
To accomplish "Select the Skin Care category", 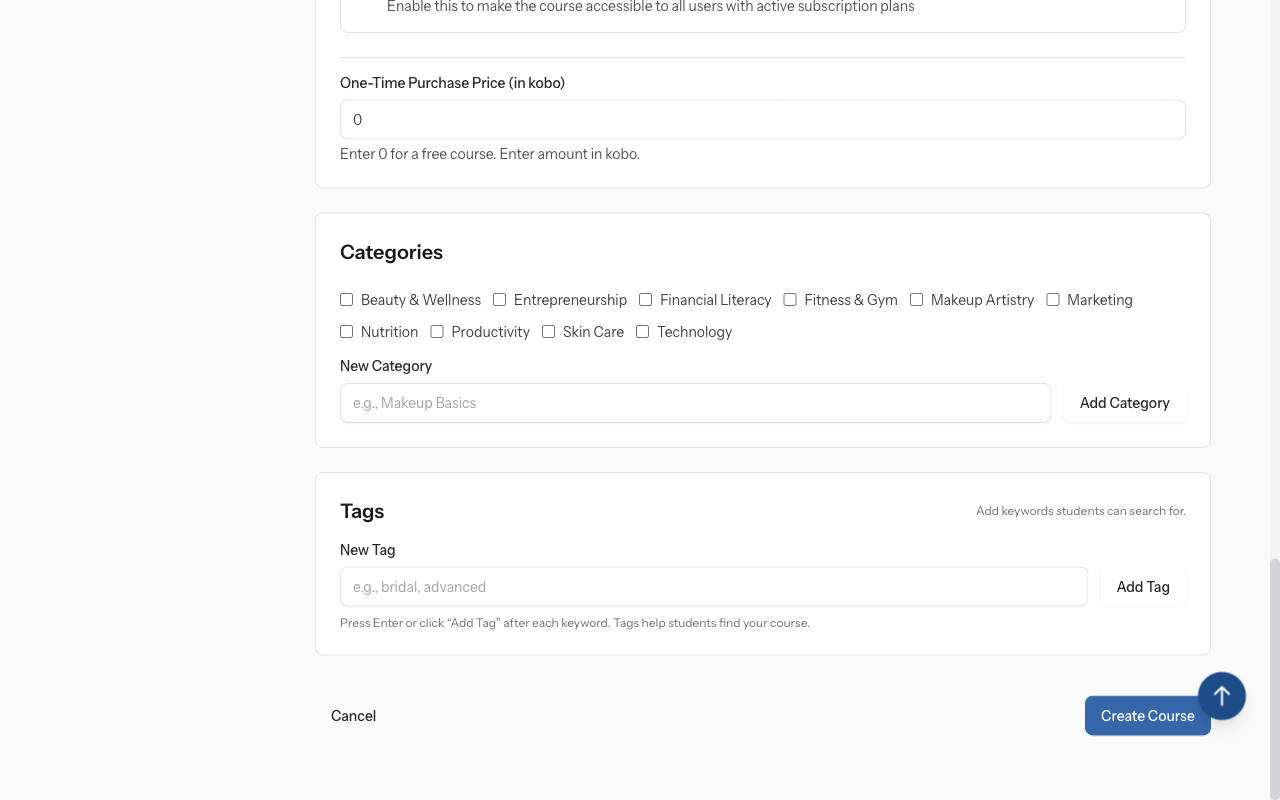I will (549, 332).
